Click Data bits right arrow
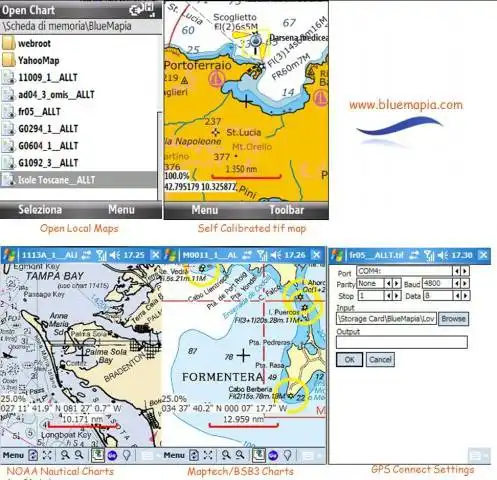Viewport: 497px width, 480px height. pos(466,296)
